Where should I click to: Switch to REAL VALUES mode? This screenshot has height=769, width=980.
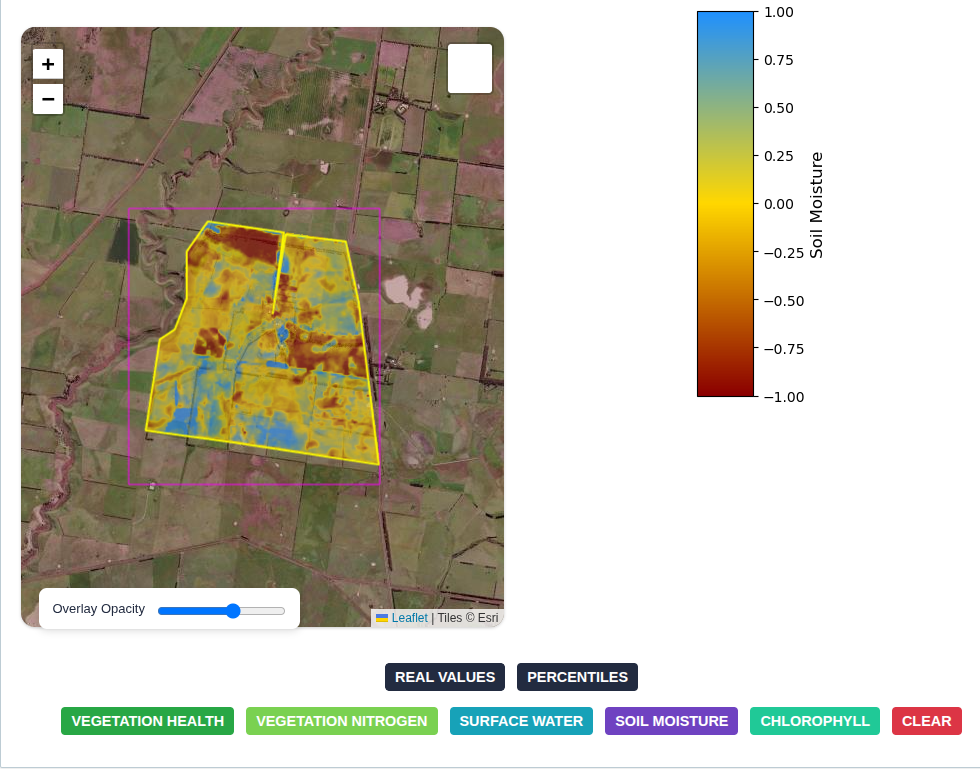coord(444,677)
